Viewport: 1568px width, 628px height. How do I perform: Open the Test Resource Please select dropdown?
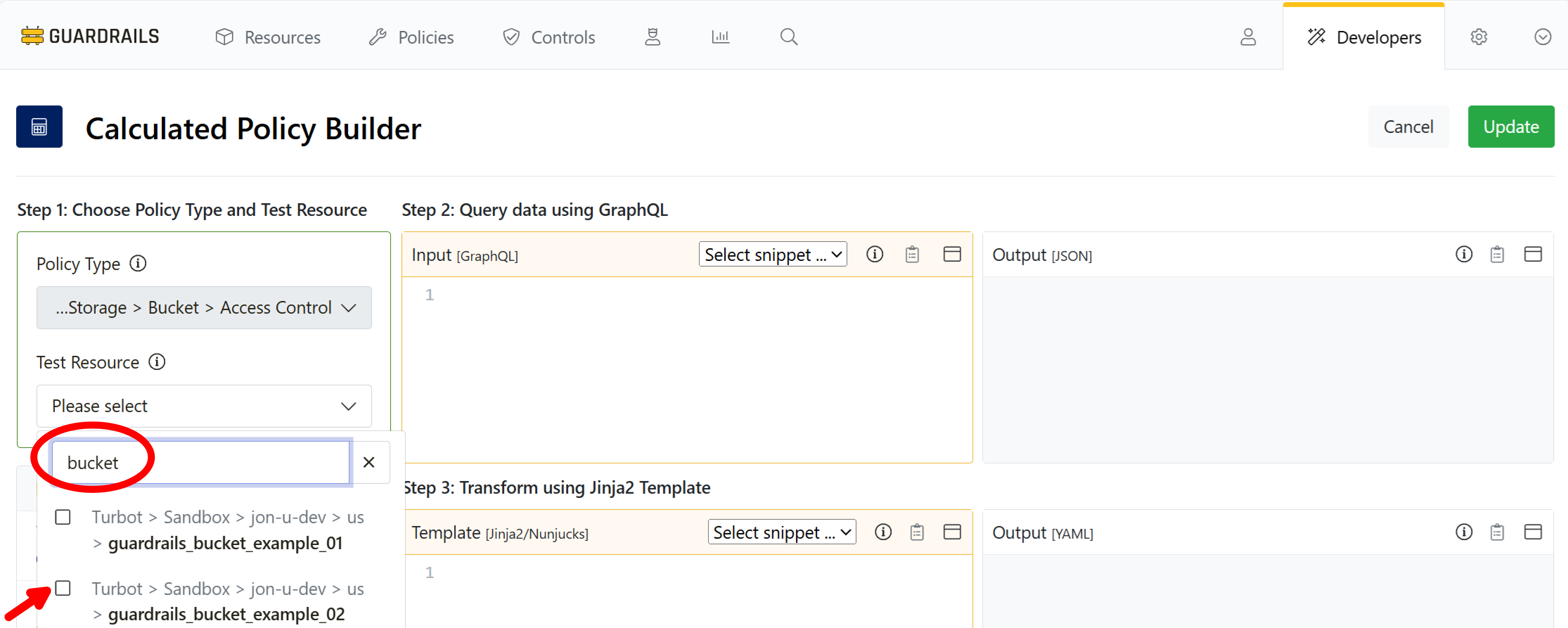pyautogui.click(x=204, y=406)
